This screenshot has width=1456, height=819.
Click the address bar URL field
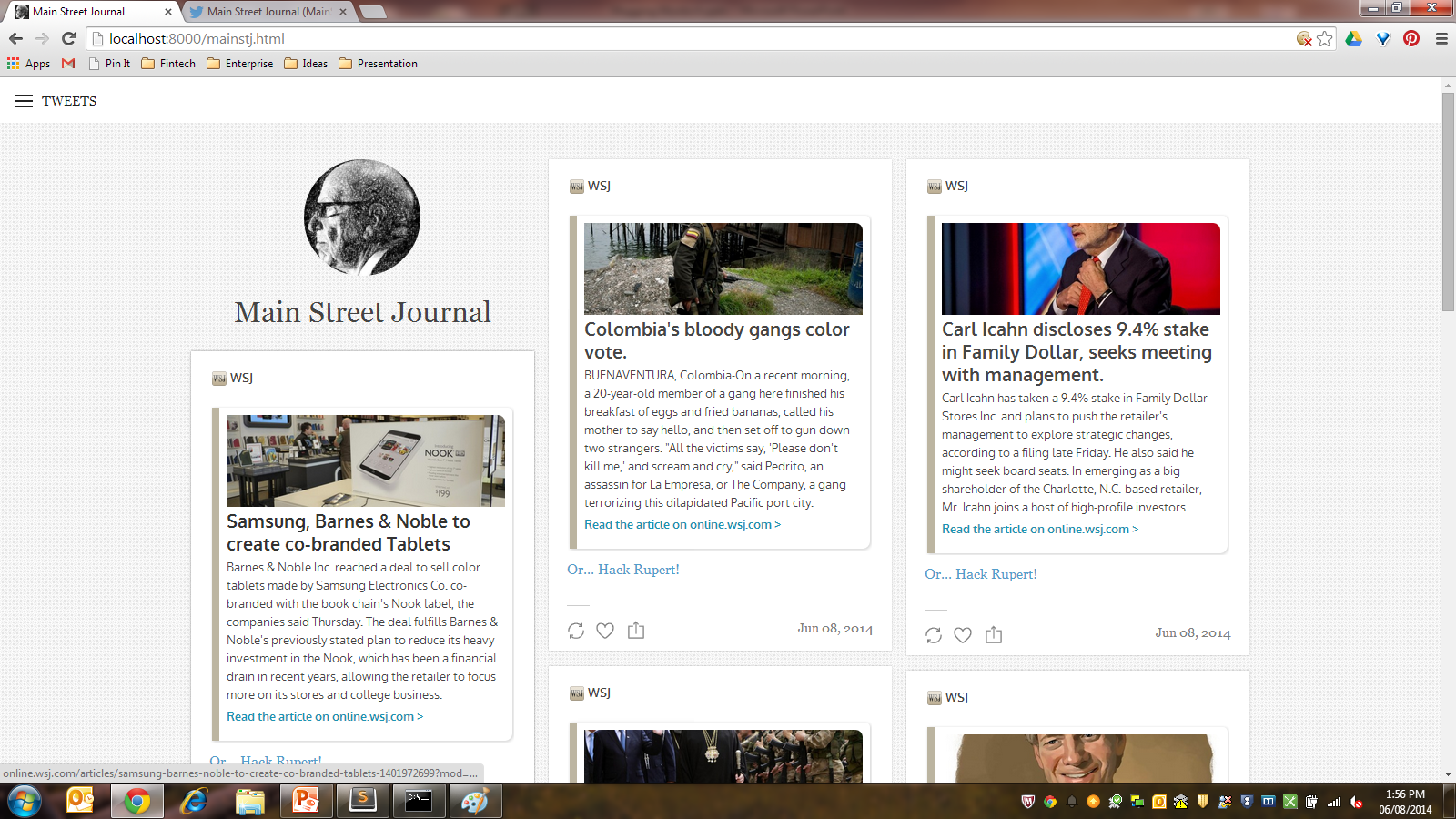click(692, 38)
